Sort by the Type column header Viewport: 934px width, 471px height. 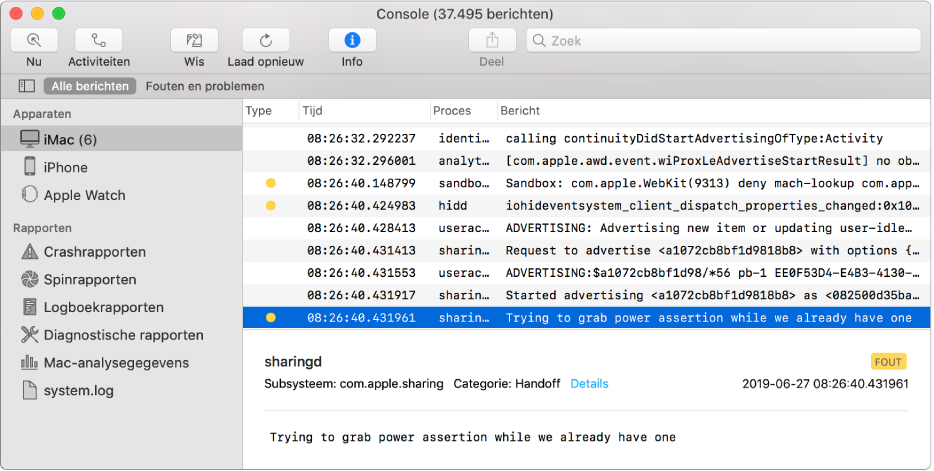[x=259, y=111]
